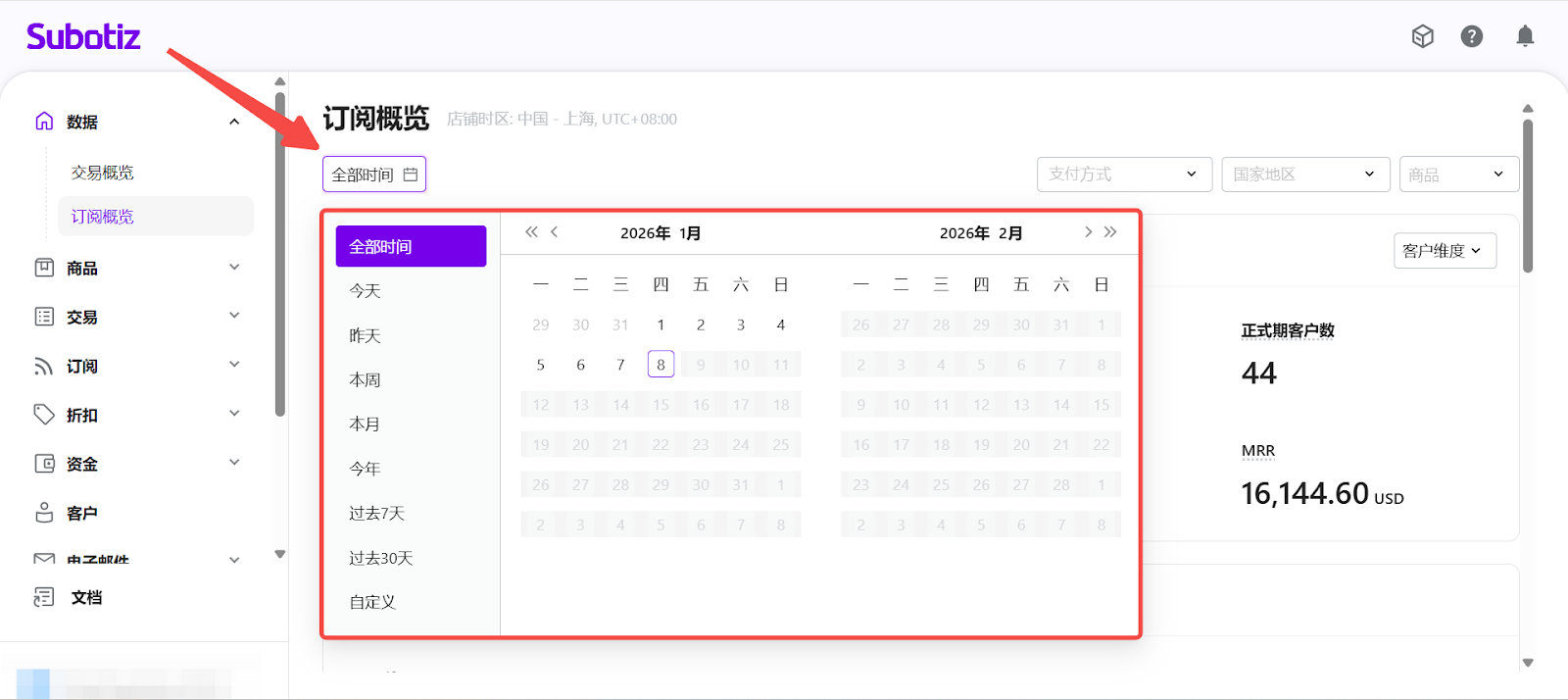Viewport: 1568px width, 700px height.
Task: Open the 文档 documents sidebar item
Action: [x=86, y=597]
